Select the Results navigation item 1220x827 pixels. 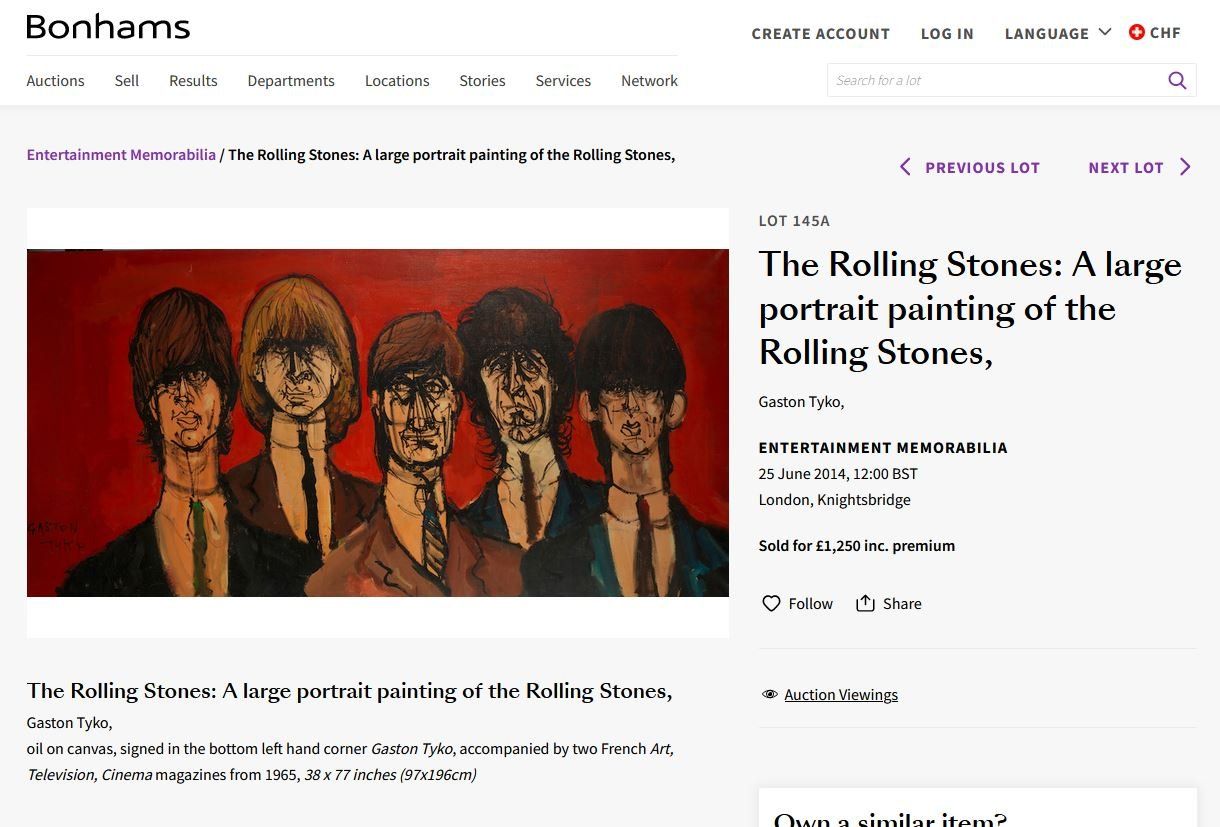(193, 81)
